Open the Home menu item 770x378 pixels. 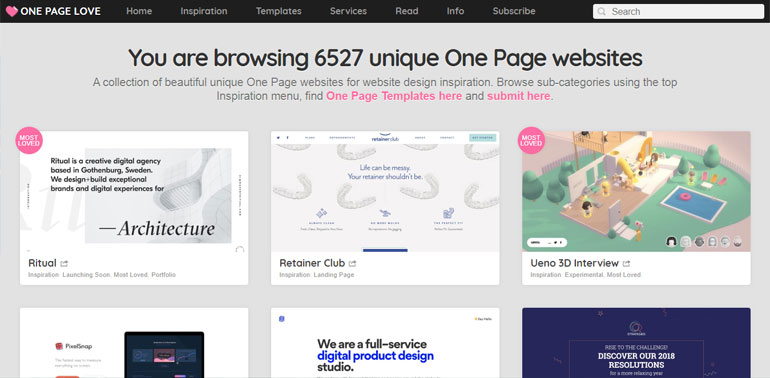(139, 11)
